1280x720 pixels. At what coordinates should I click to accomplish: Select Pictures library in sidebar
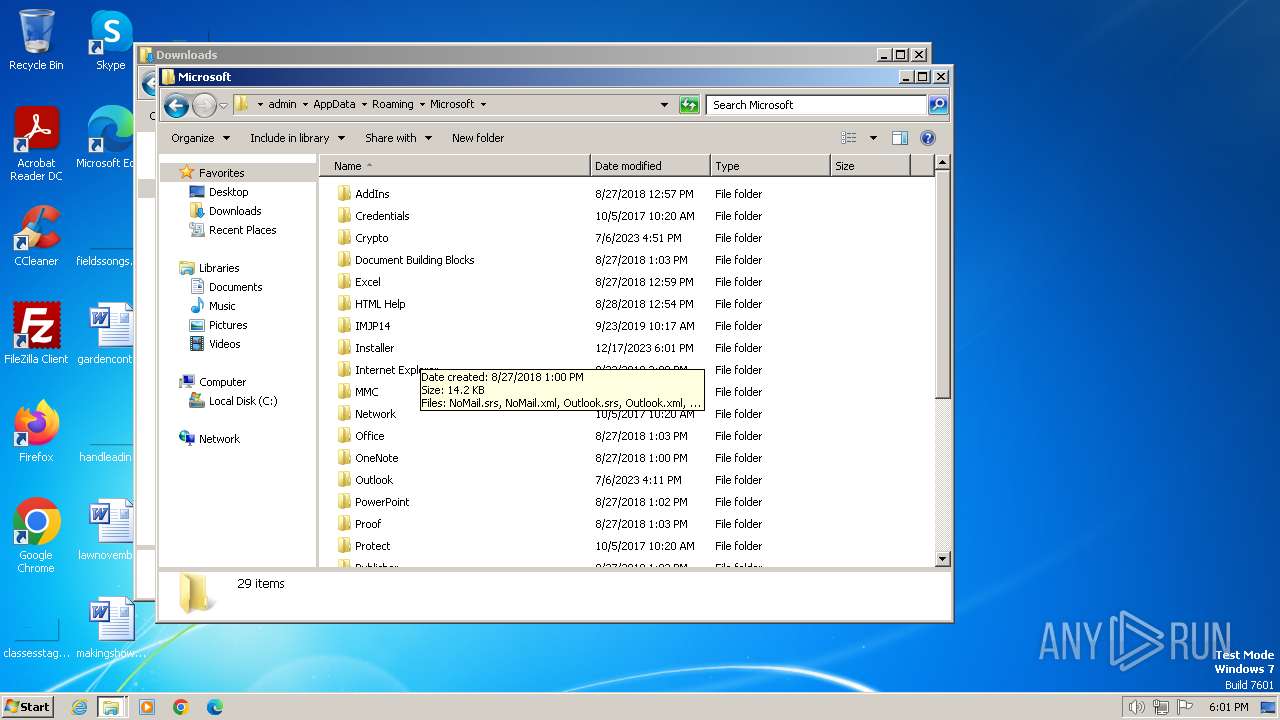(228, 325)
